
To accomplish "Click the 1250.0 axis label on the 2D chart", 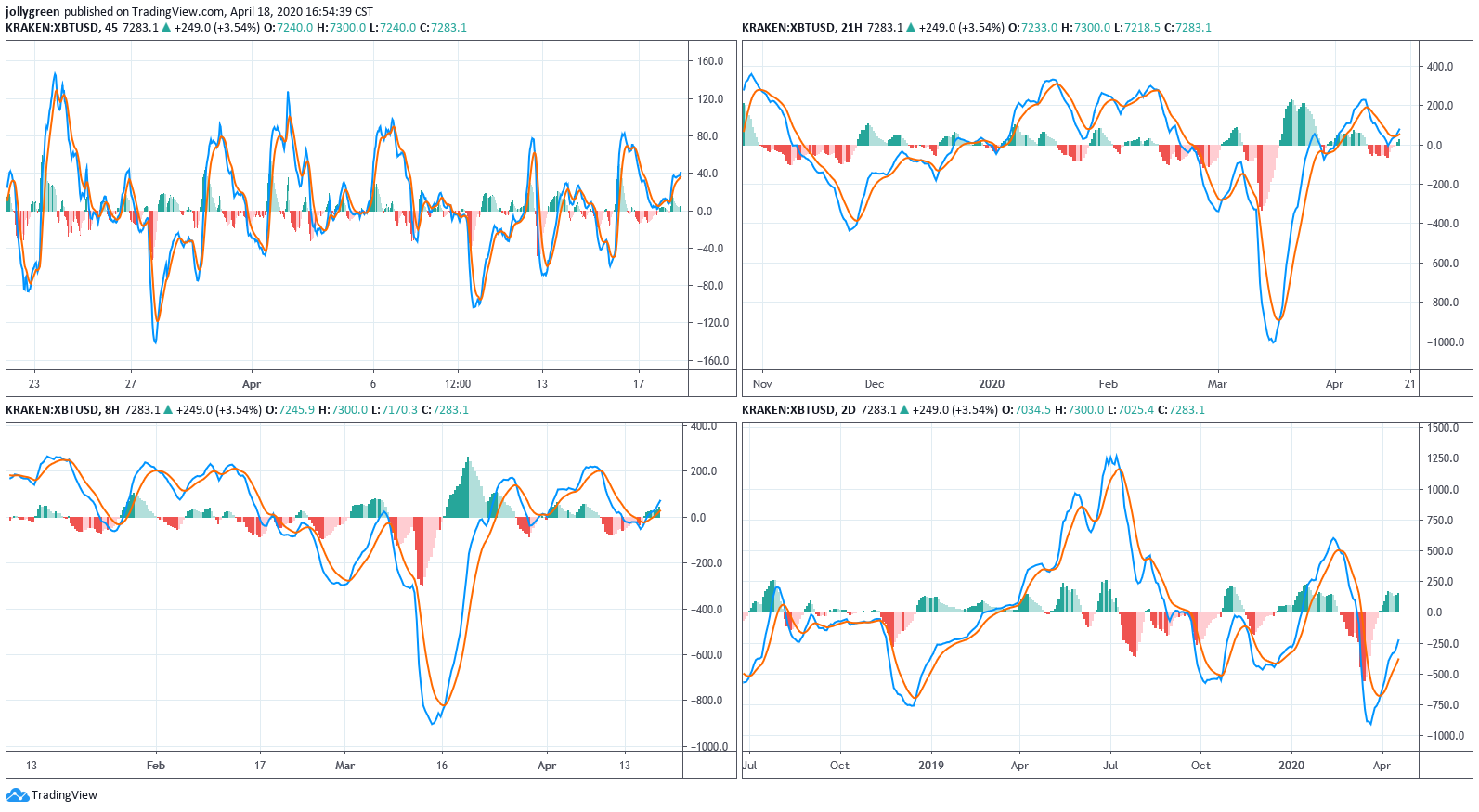I will (x=1444, y=458).
